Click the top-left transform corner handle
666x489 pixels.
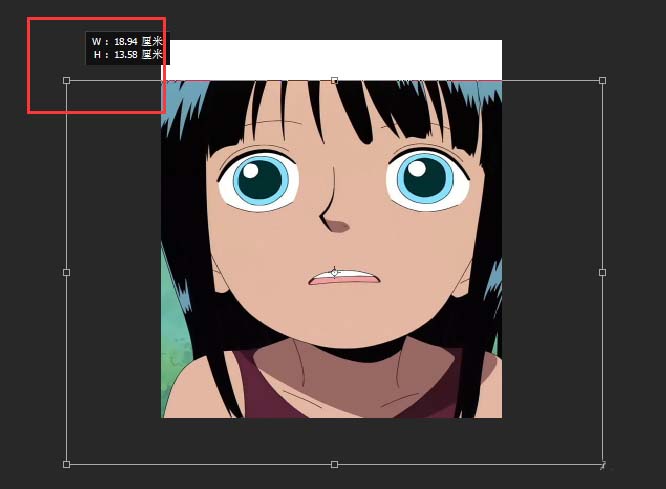click(67, 80)
